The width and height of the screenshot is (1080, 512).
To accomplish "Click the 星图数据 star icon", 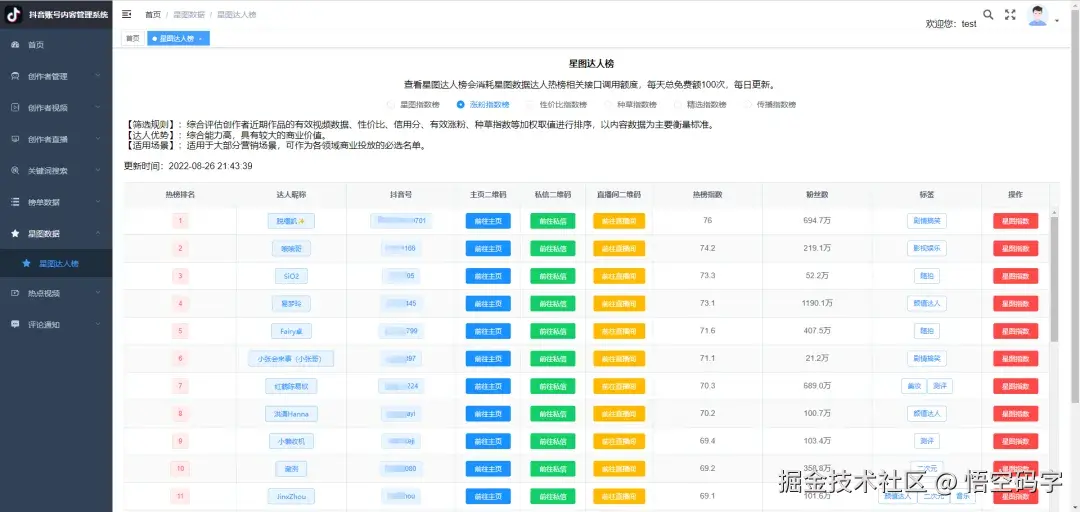I will [15, 234].
